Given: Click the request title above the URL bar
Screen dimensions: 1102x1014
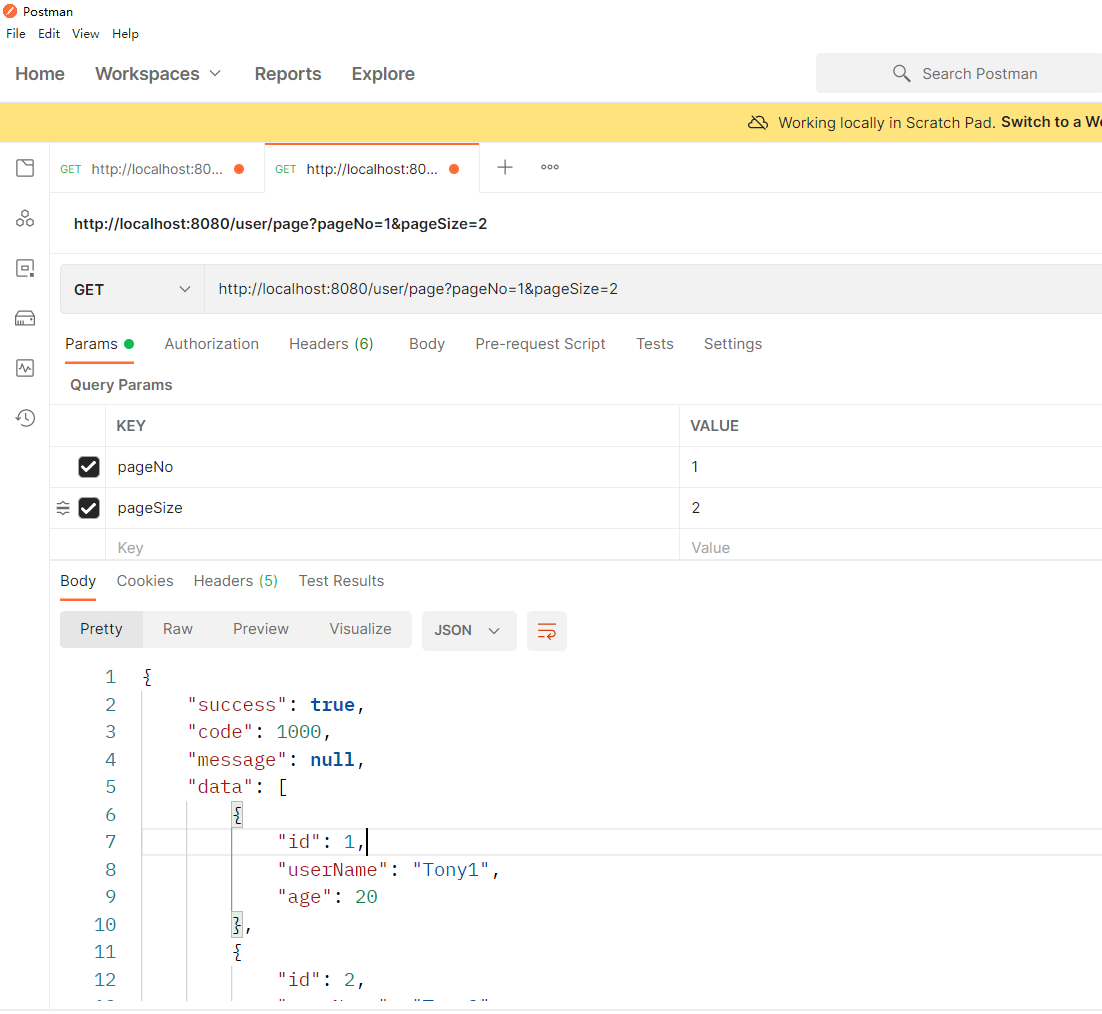Looking at the screenshot, I should (280, 224).
